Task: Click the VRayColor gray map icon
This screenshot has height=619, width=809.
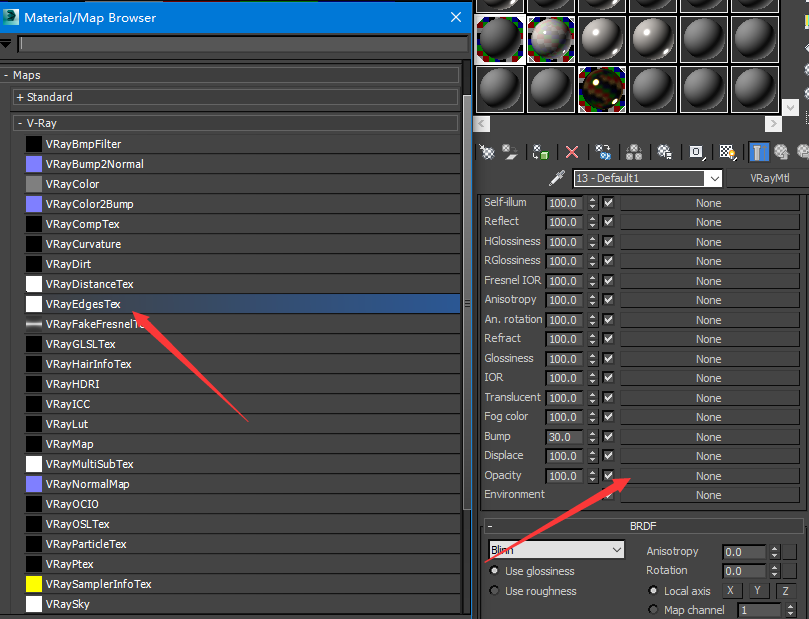Action: pyautogui.click(x=34, y=184)
